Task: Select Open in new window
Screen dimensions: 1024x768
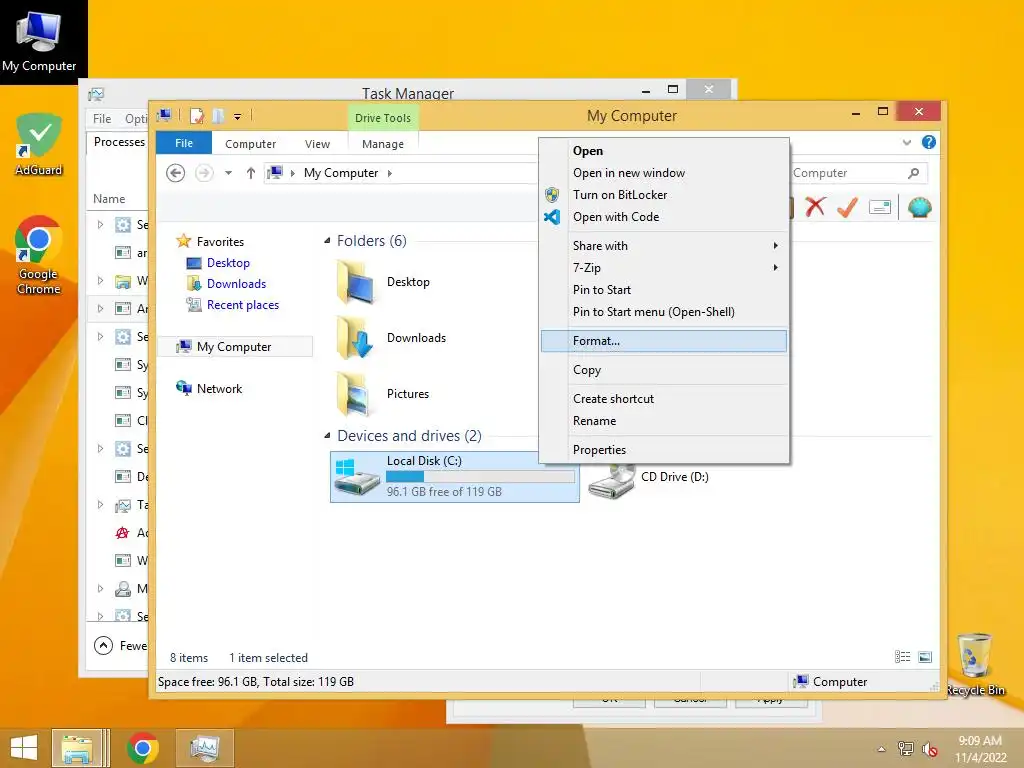Action: [x=664, y=173]
